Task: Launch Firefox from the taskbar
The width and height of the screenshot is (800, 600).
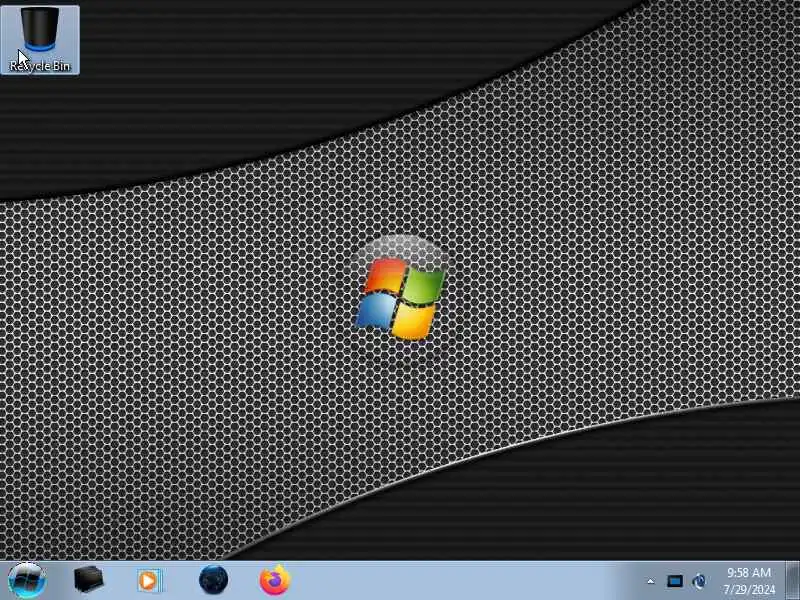Action: click(274, 580)
